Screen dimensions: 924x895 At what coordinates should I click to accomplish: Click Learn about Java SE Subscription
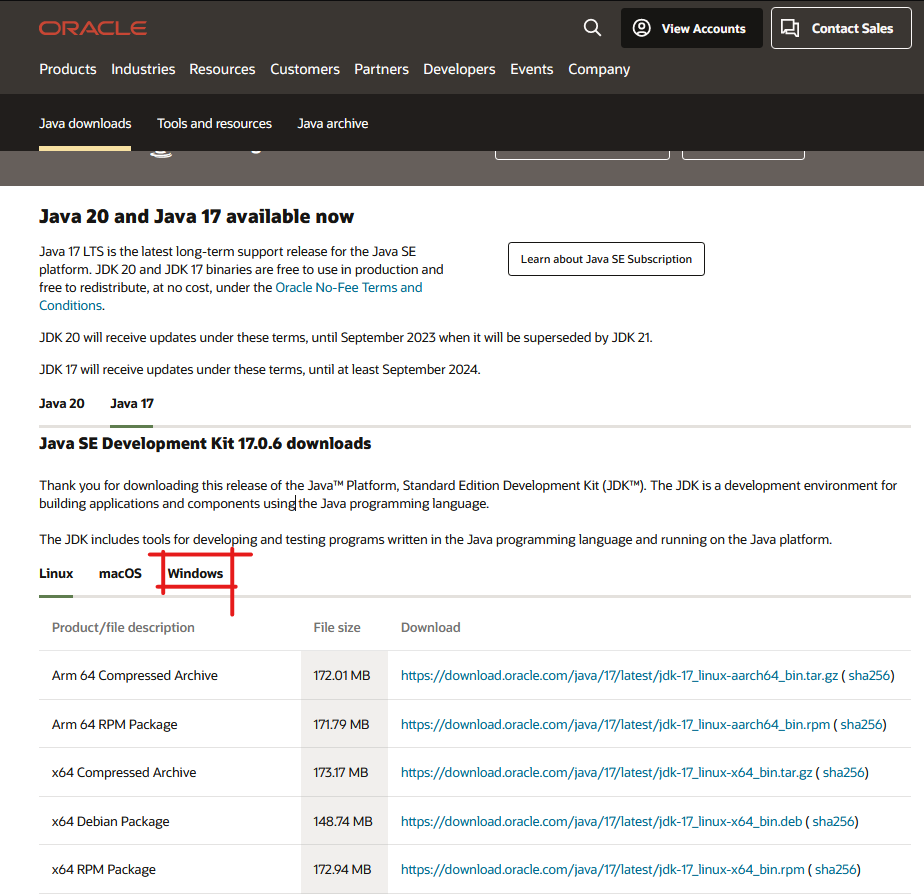[x=606, y=259]
